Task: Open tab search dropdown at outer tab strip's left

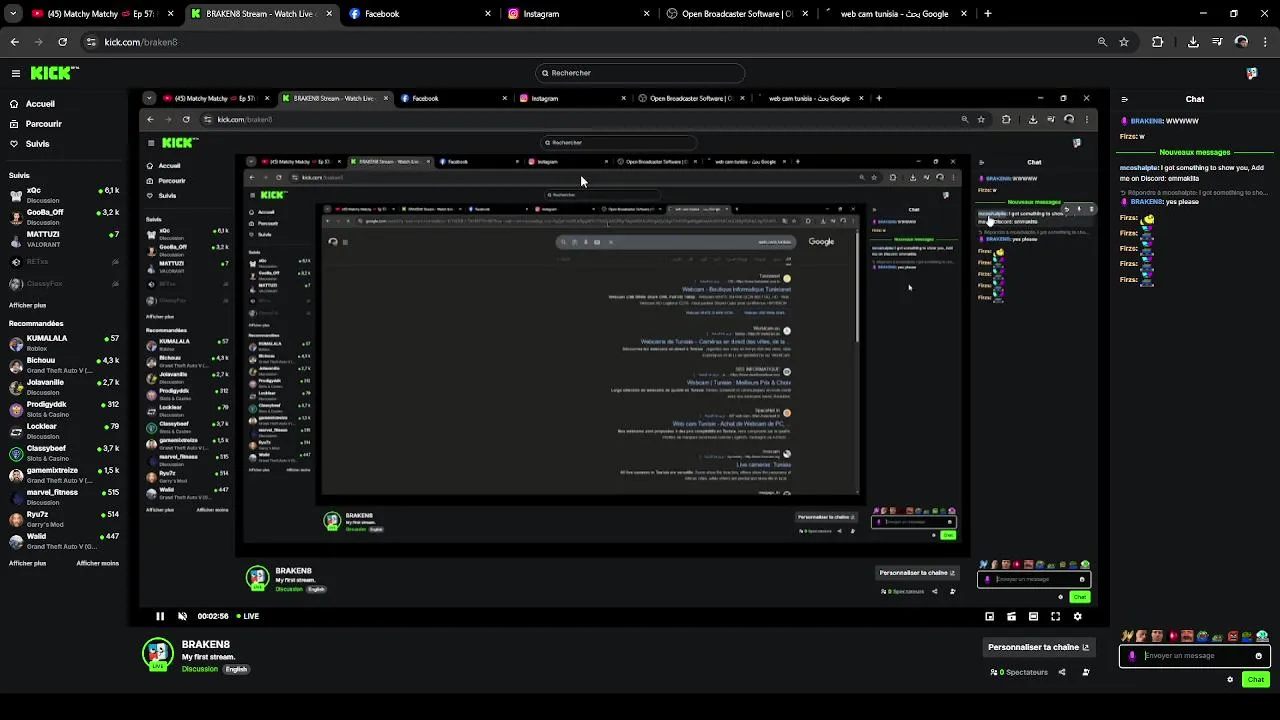Action: [x=12, y=14]
